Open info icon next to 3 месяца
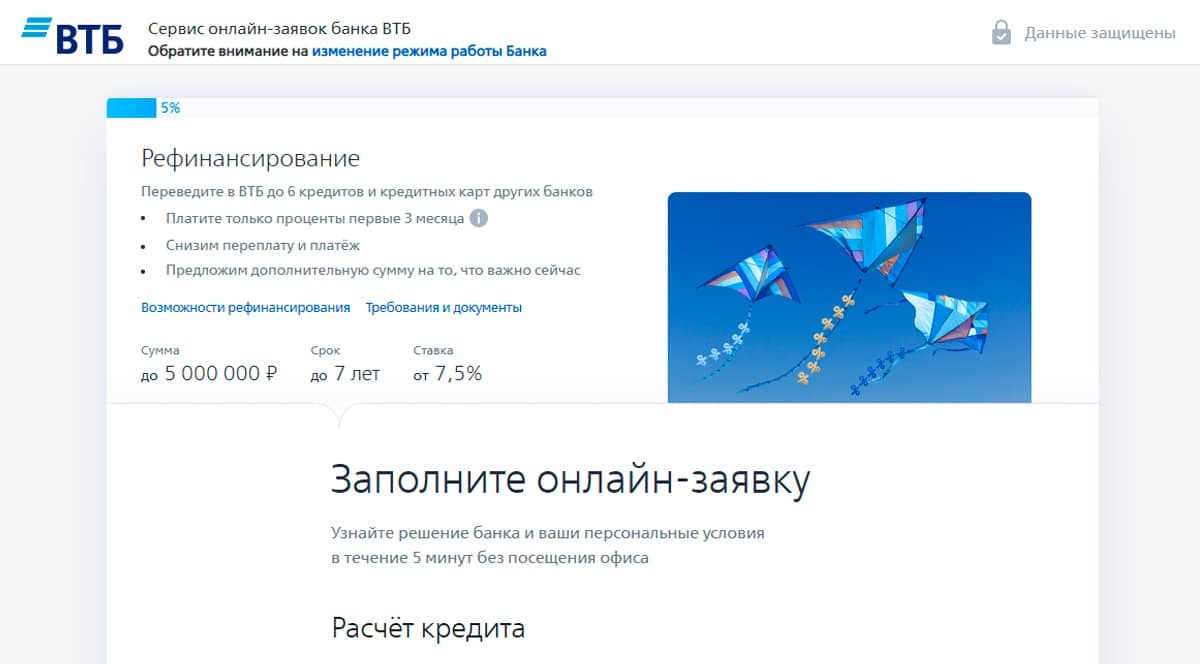The height and width of the screenshot is (664, 1200). 479,218
